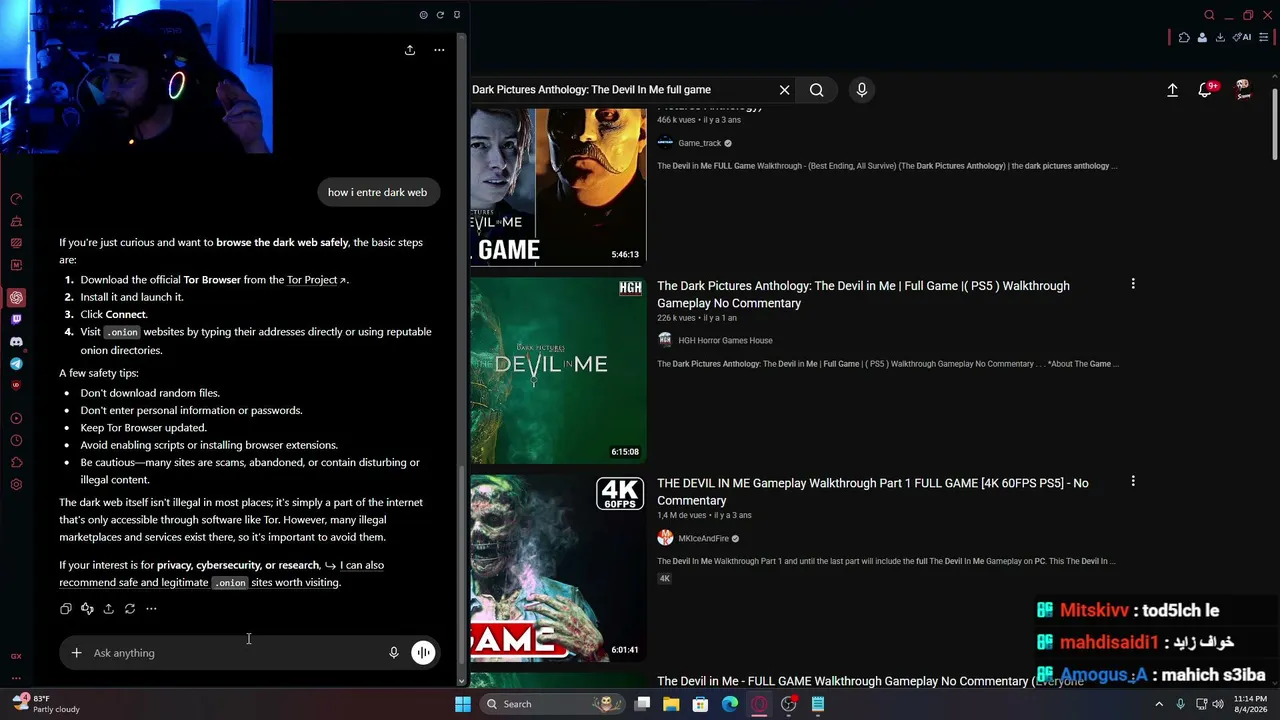Image resolution: width=1280 pixels, height=720 pixels.
Task: Open Opera AI assistant button
Action: click(1243, 38)
